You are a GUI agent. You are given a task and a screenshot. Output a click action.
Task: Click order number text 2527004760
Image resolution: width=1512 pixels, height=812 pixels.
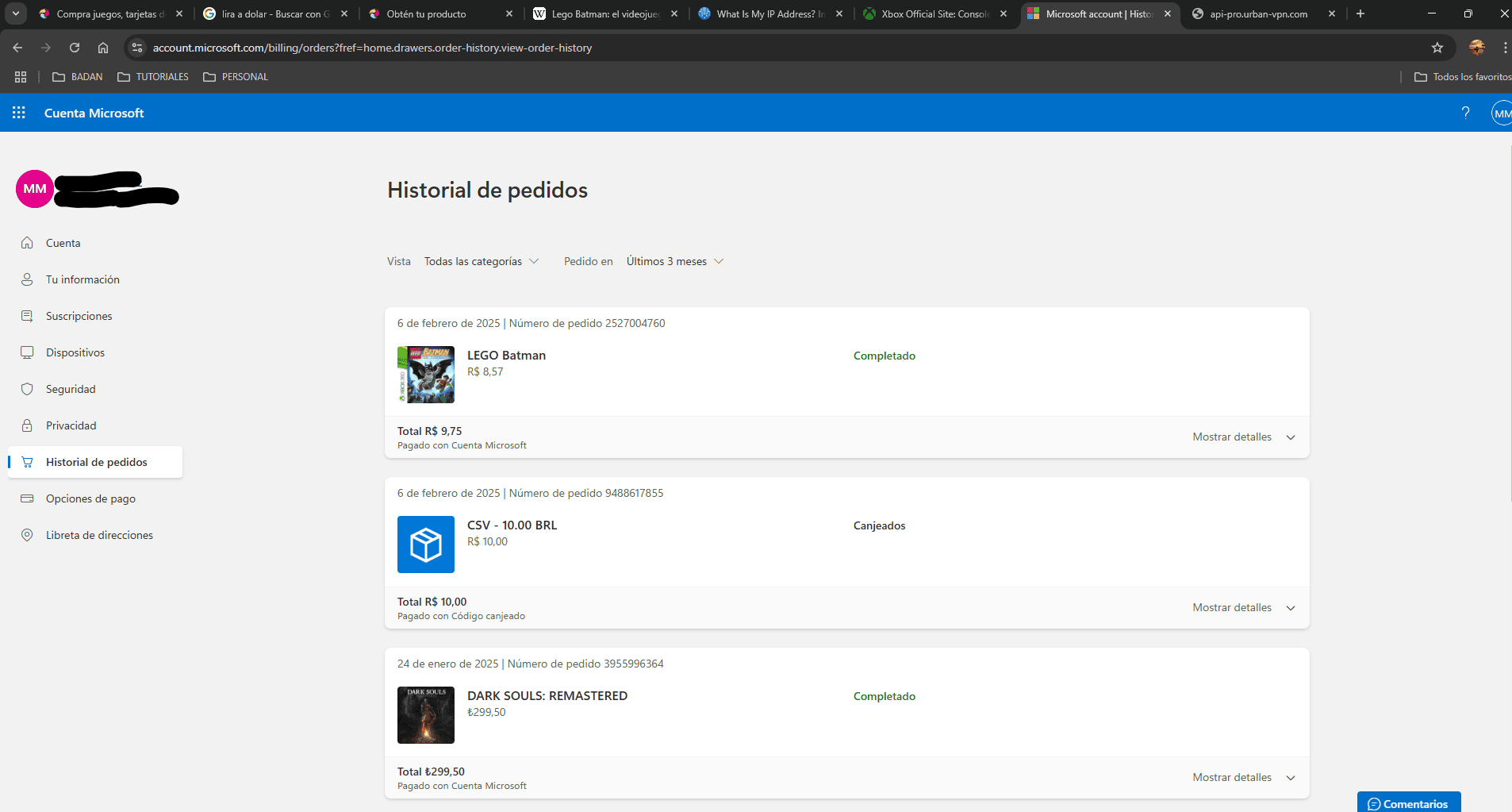[x=635, y=323]
